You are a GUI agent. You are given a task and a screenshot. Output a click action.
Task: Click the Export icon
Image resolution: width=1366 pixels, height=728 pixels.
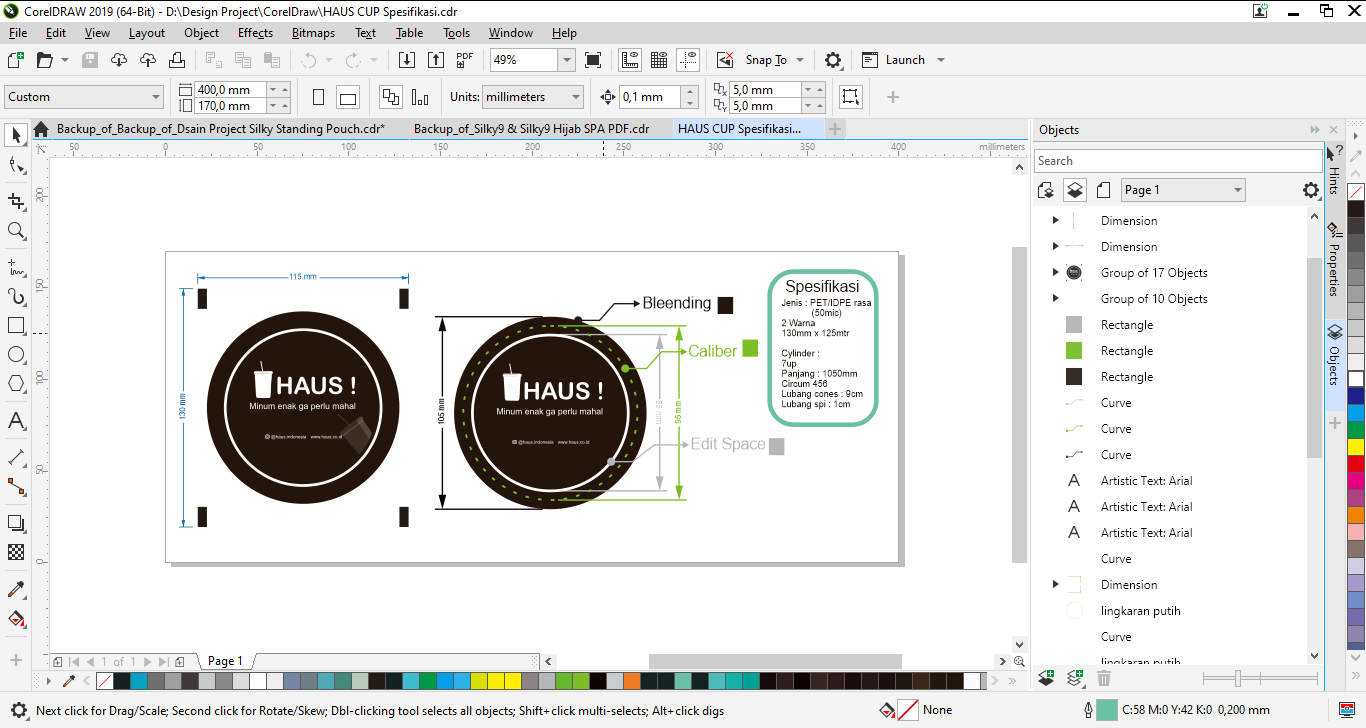coord(436,60)
